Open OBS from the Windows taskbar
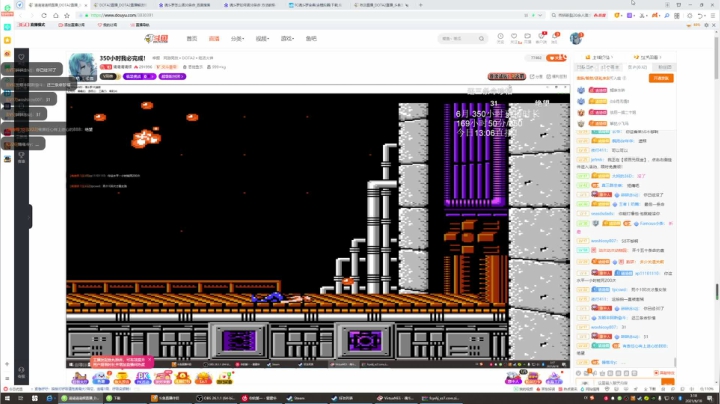The width and height of the screenshot is (720, 404). point(216,398)
